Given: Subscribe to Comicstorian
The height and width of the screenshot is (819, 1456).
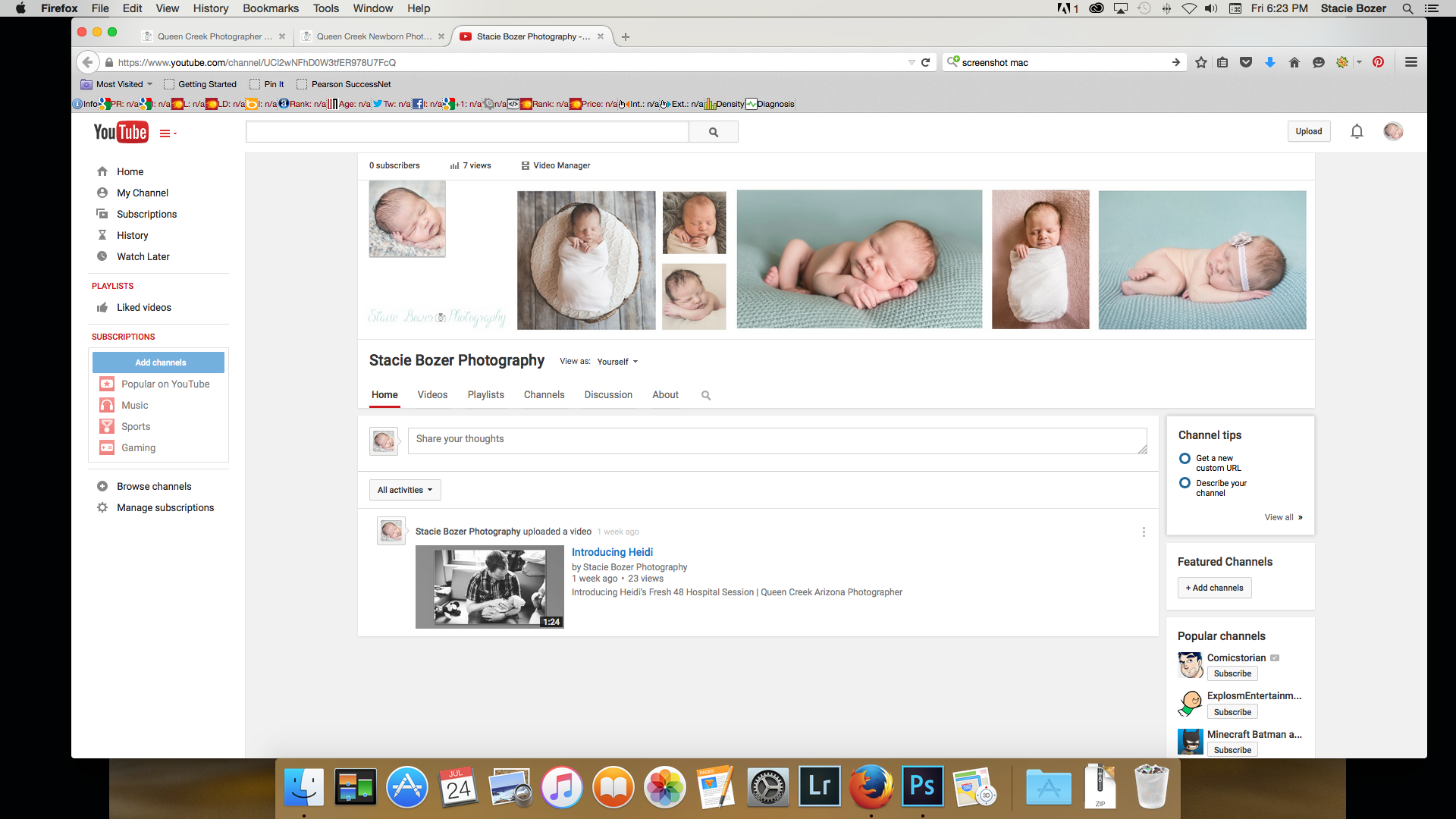Looking at the screenshot, I should point(1232,673).
